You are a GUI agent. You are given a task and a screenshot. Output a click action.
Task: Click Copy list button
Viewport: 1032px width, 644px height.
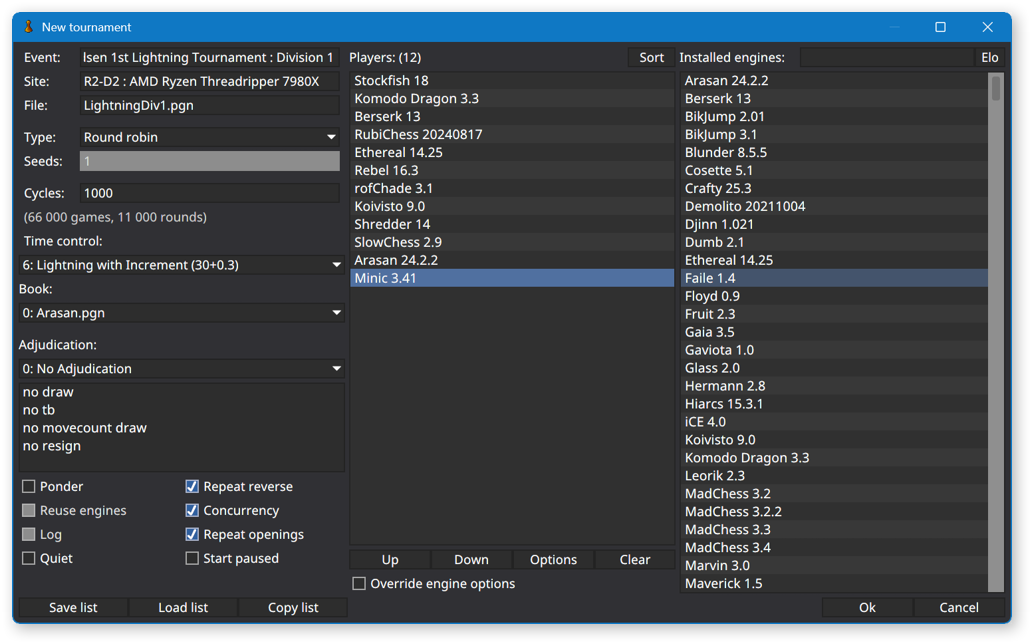(x=293, y=607)
